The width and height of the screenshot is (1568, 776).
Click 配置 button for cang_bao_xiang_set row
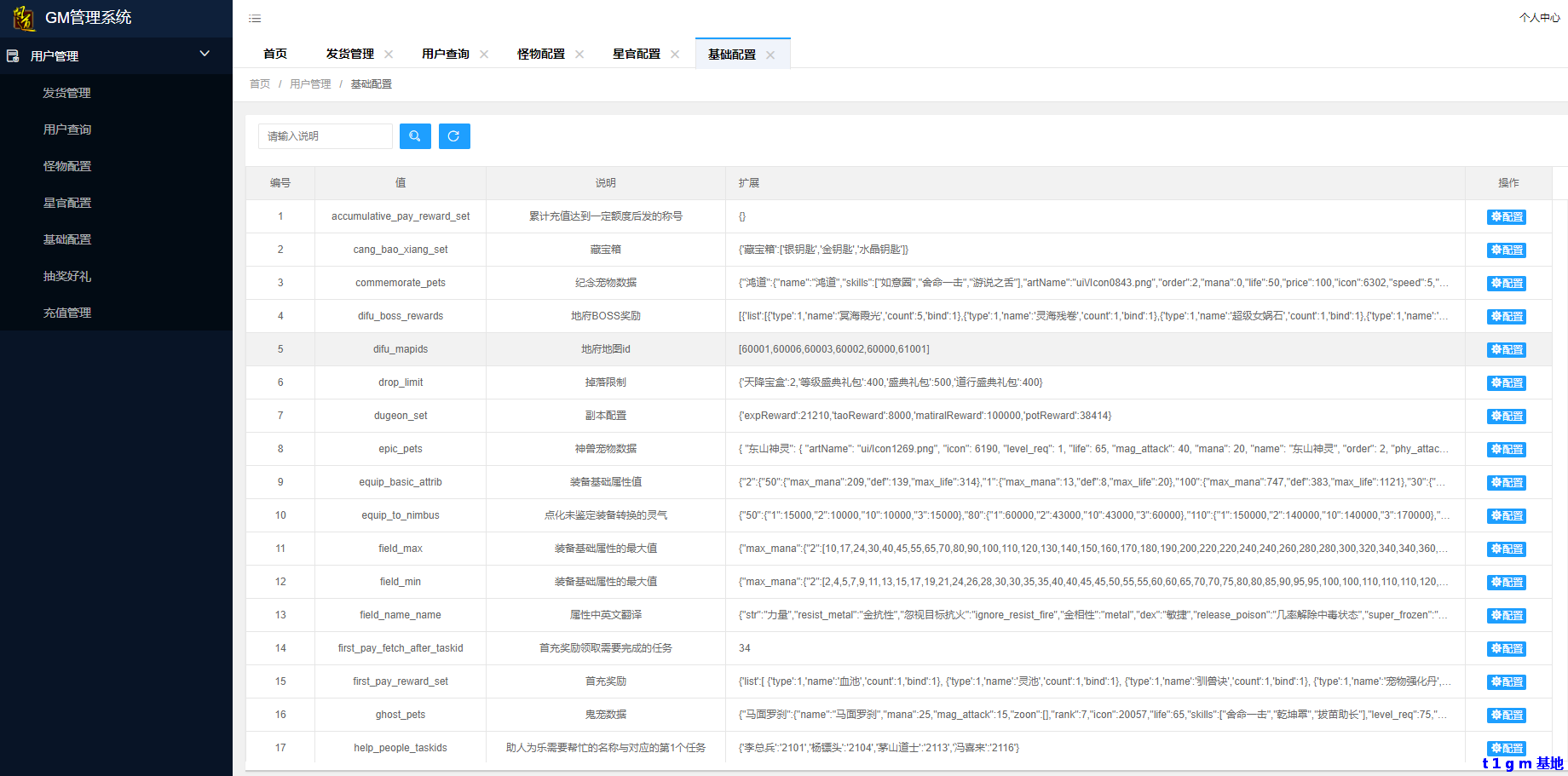click(1507, 250)
